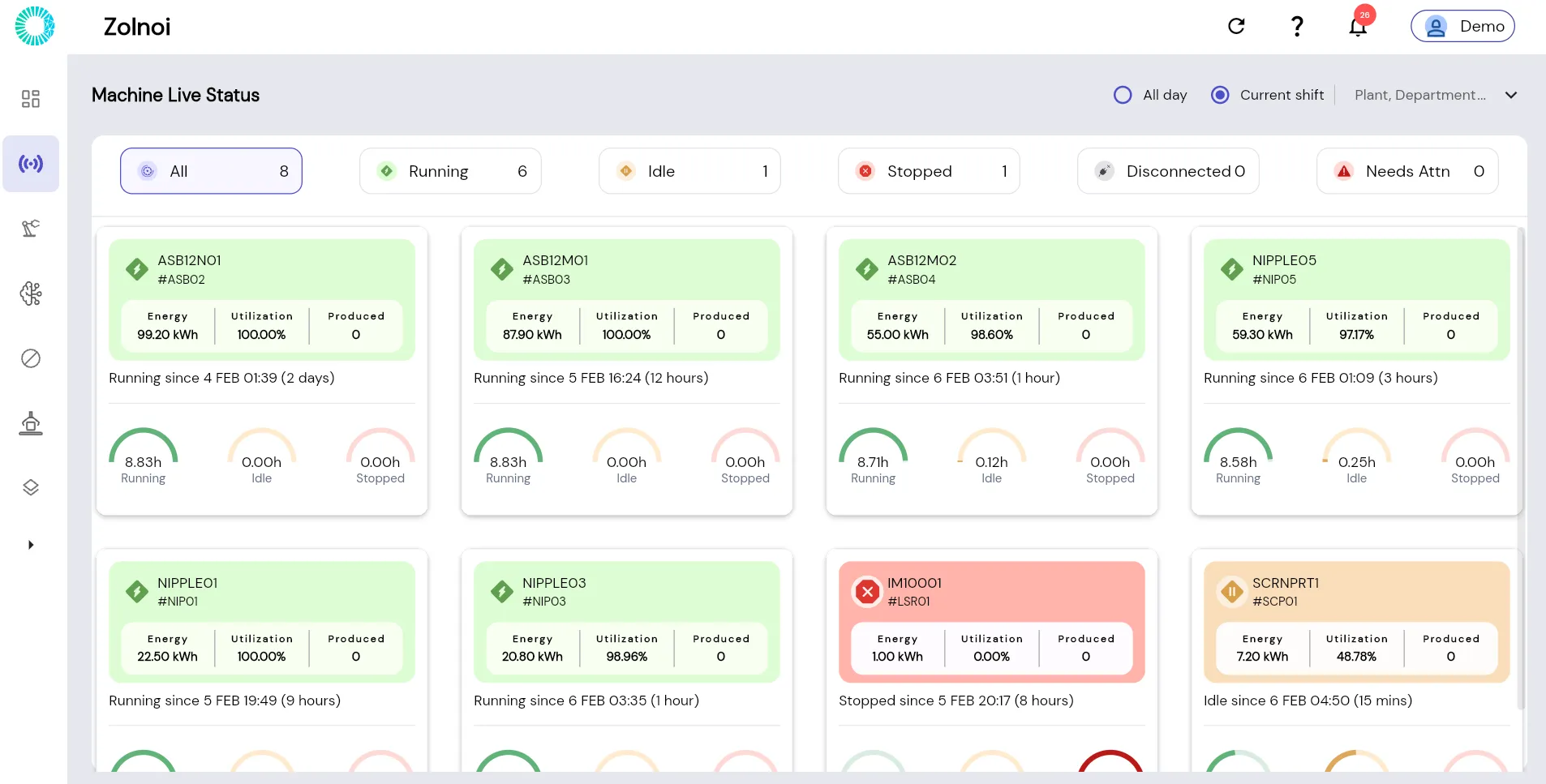Click the ASB12NO1 running status icon
This screenshot has width=1546, height=784.
click(137, 269)
